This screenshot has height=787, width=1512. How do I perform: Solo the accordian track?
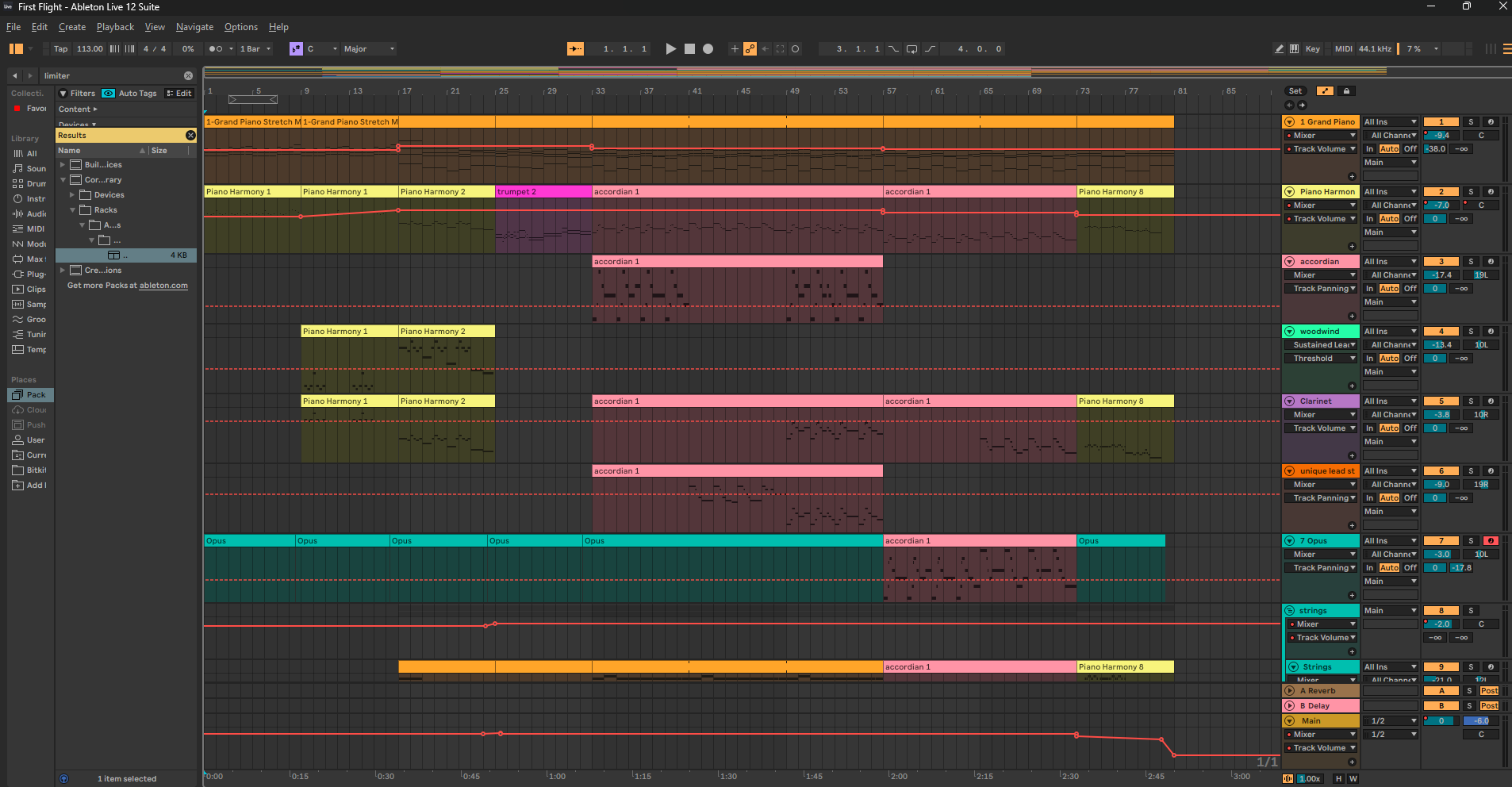click(x=1471, y=262)
